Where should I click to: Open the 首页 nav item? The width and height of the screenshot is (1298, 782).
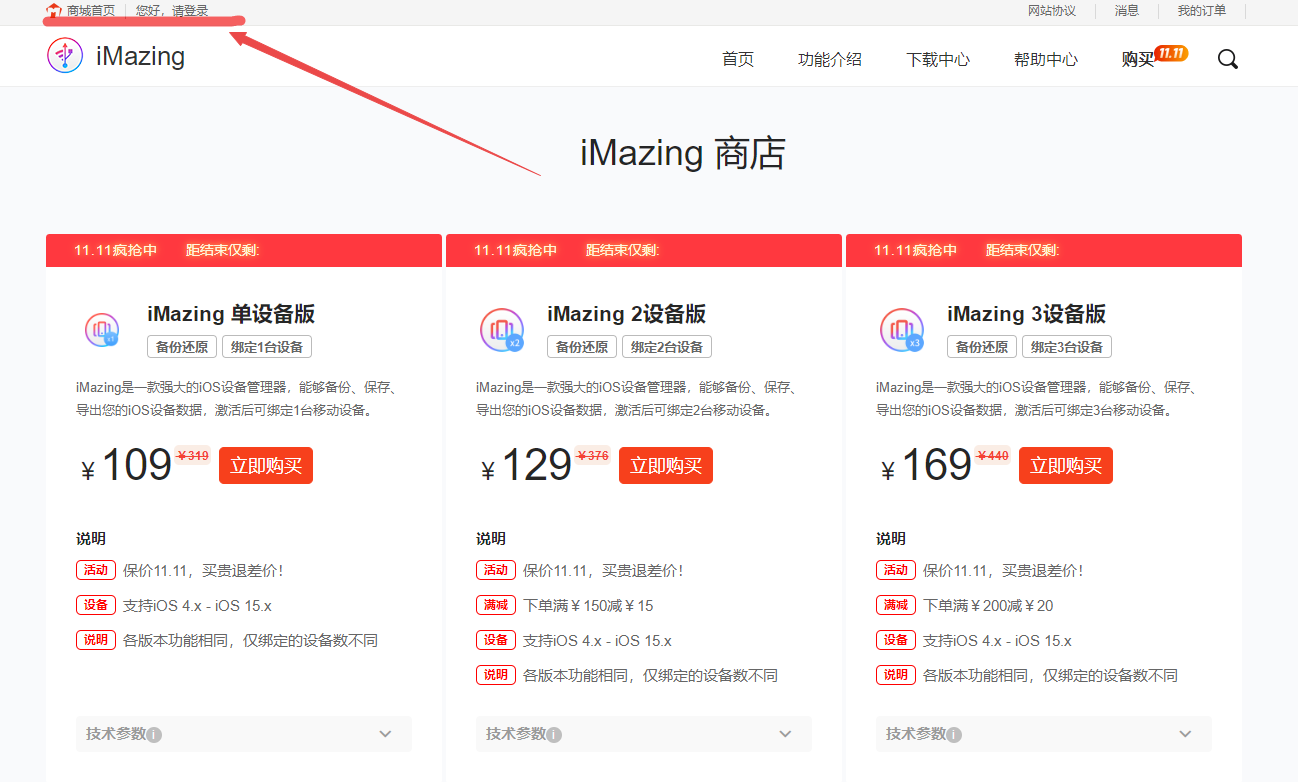738,59
